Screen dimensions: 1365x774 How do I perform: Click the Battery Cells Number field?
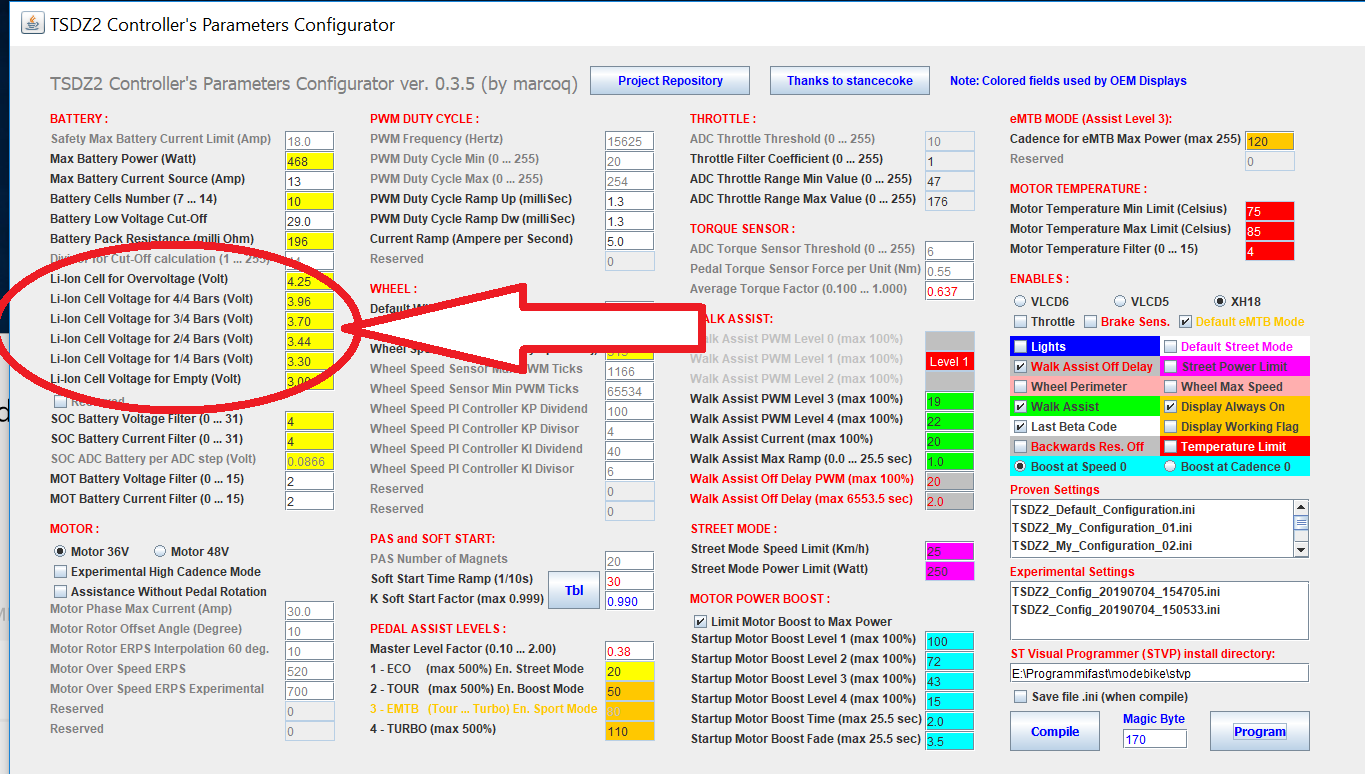(x=309, y=201)
